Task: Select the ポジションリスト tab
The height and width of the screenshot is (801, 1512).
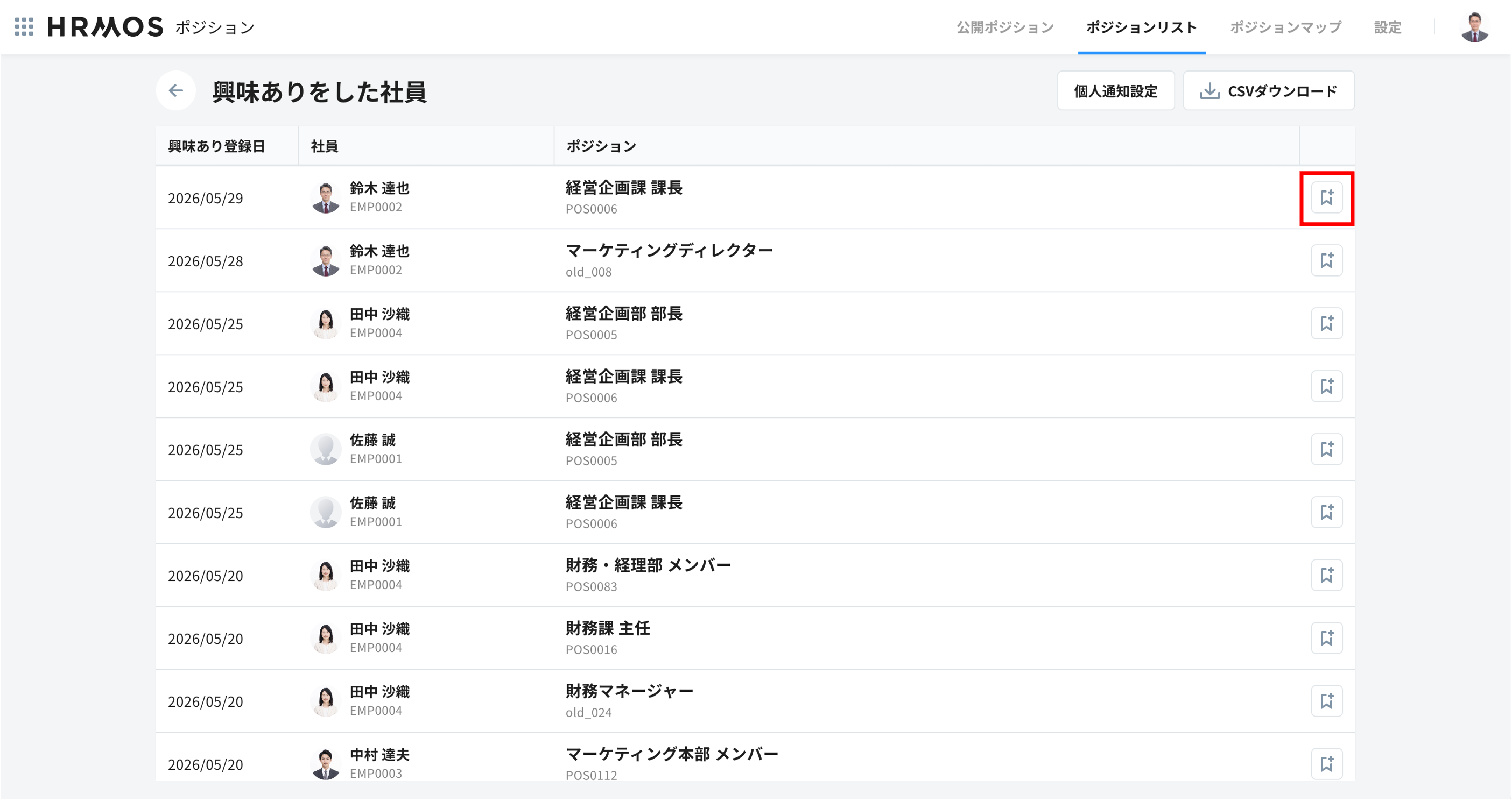Action: coord(1142,27)
